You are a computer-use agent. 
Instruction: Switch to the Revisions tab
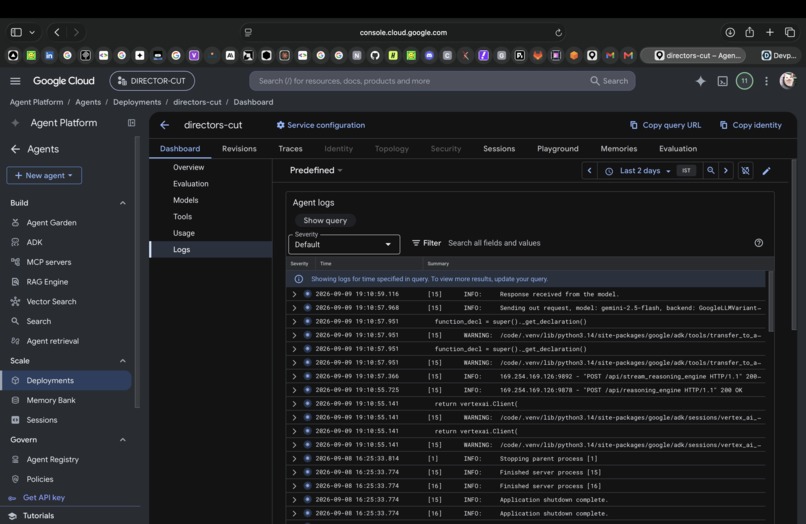pos(239,149)
